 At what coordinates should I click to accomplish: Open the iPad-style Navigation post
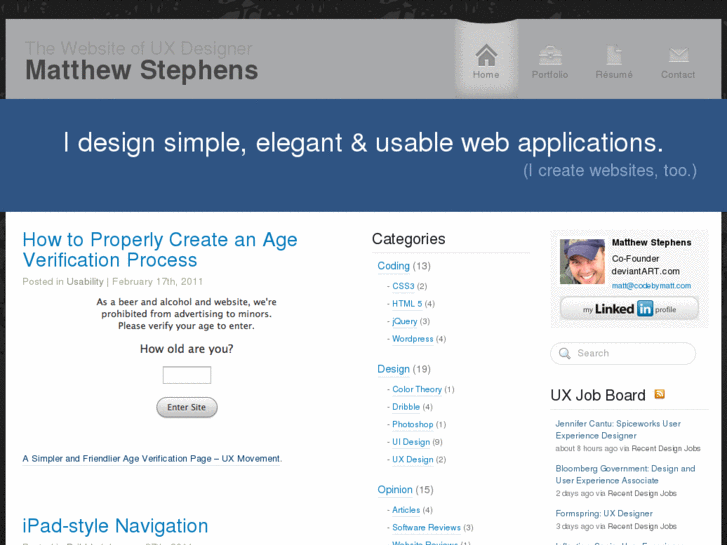115,526
